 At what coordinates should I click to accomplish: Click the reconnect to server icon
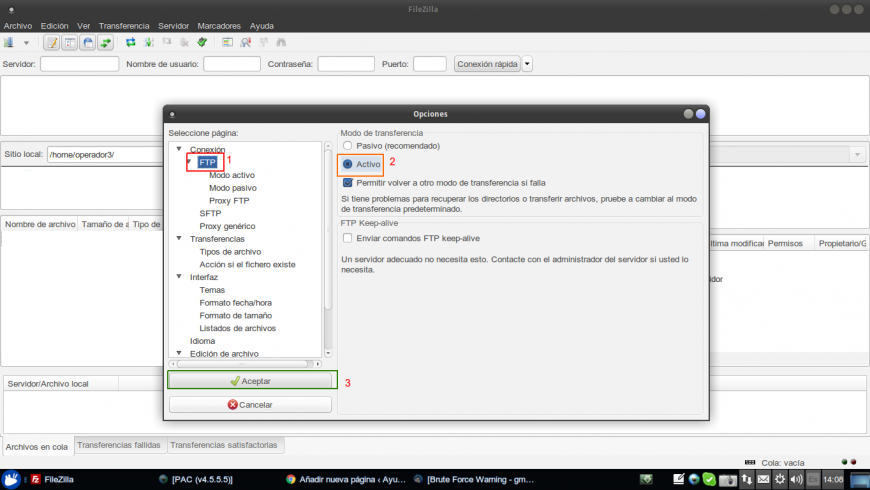click(x=202, y=43)
